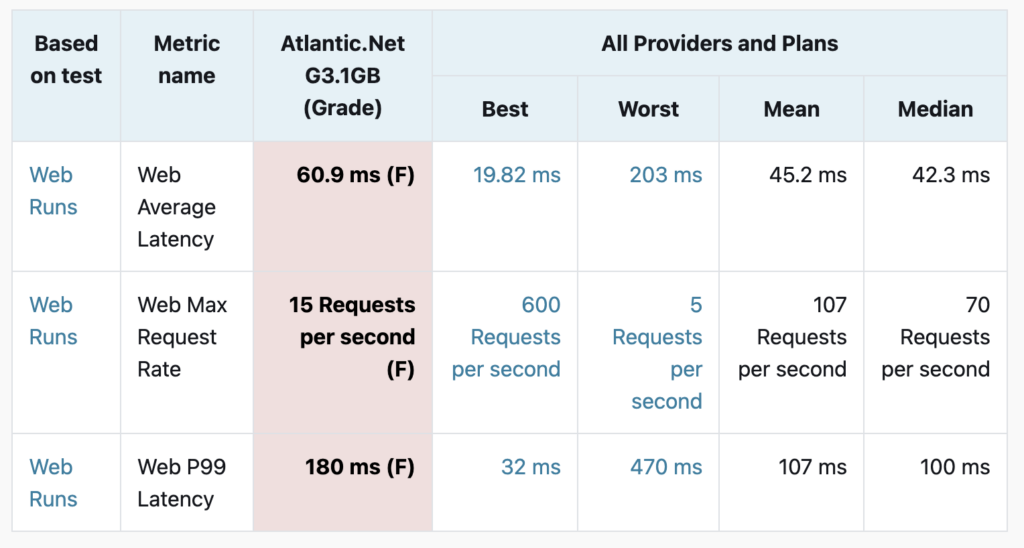This screenshot has width=1024, height=548.
Task: Click the 203 ms worst latency link
Action: [665, 175]
